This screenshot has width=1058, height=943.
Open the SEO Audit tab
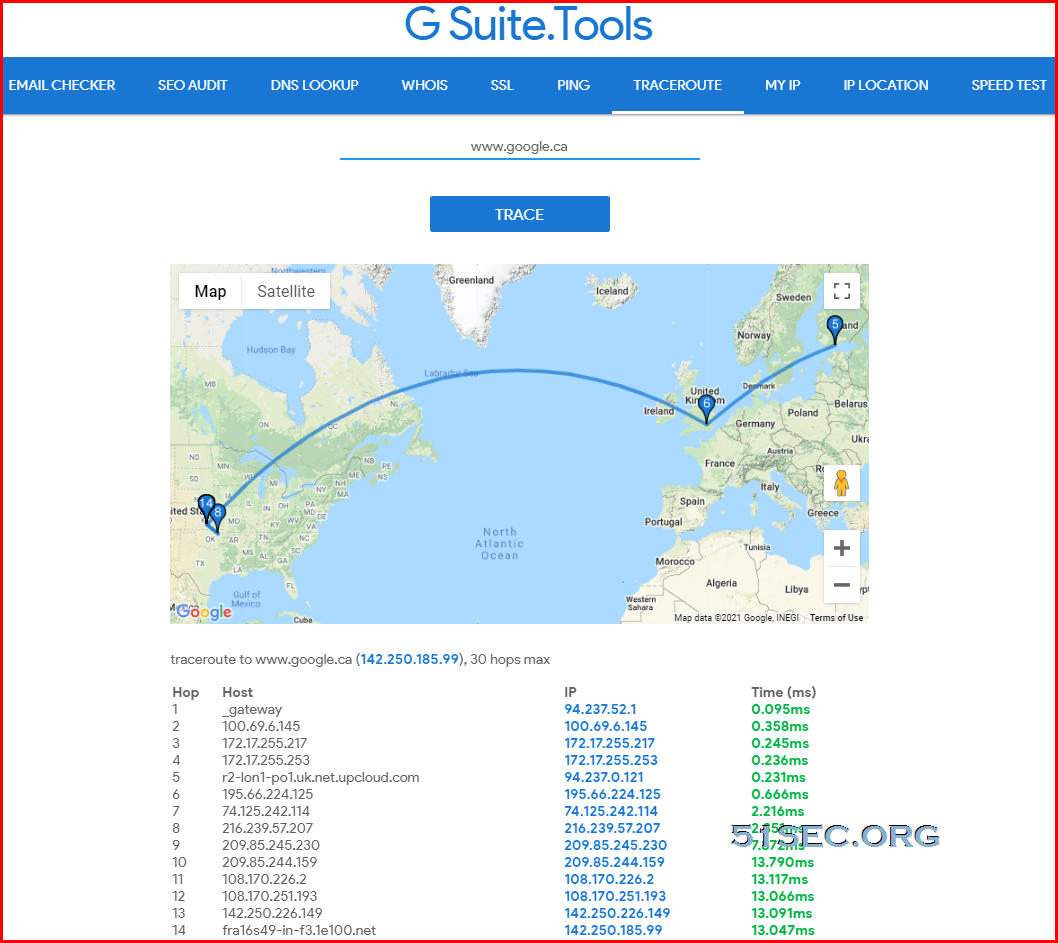[x=192, y=86]
